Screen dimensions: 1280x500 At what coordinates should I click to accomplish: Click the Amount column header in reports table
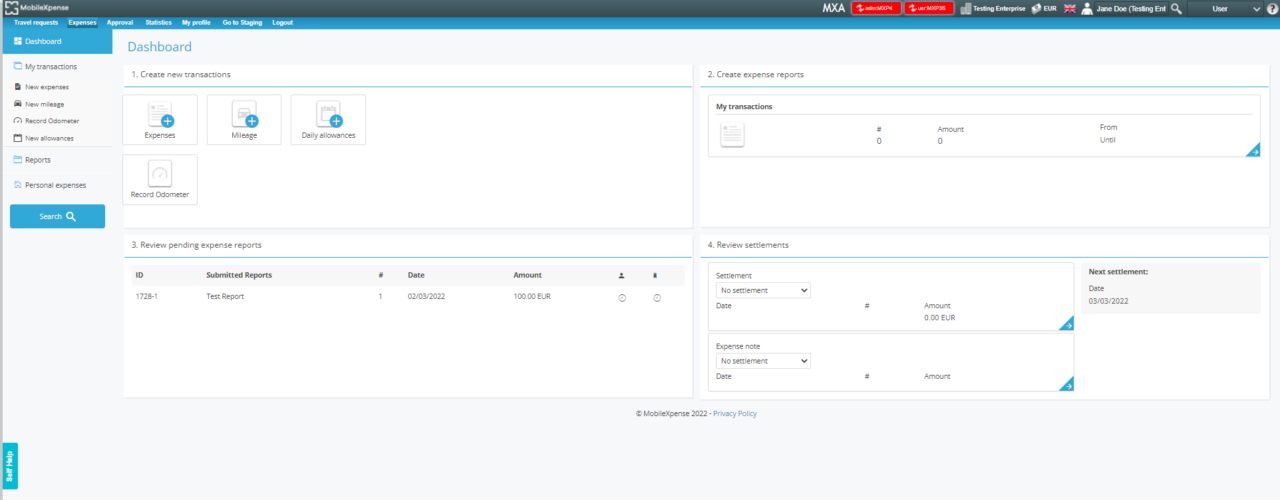tap(527, 275)
